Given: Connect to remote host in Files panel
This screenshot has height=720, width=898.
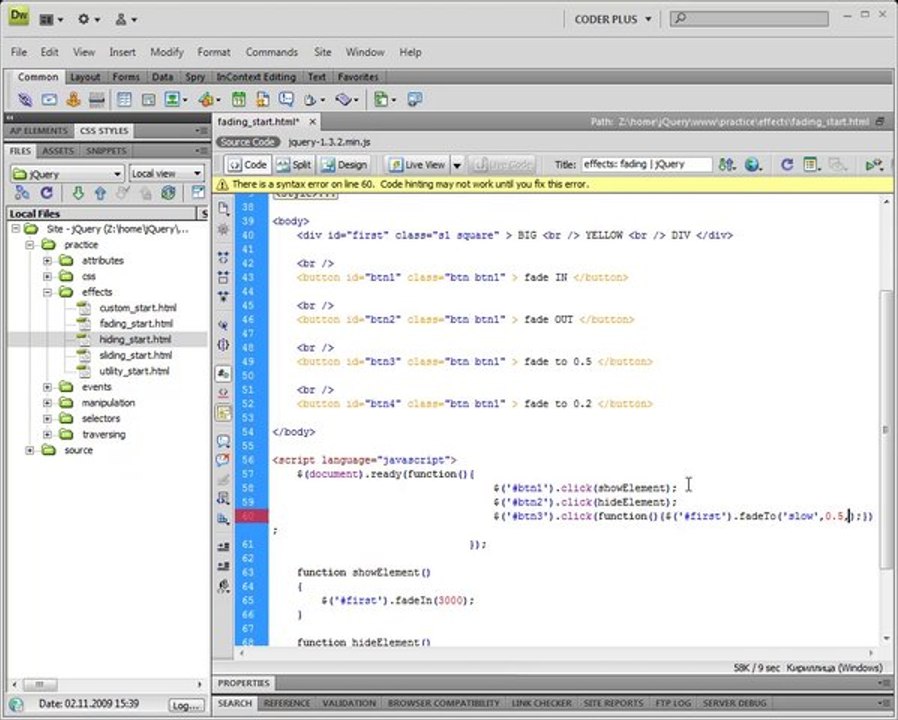Looking at the screenshot, I should click(x=22, y=193).
